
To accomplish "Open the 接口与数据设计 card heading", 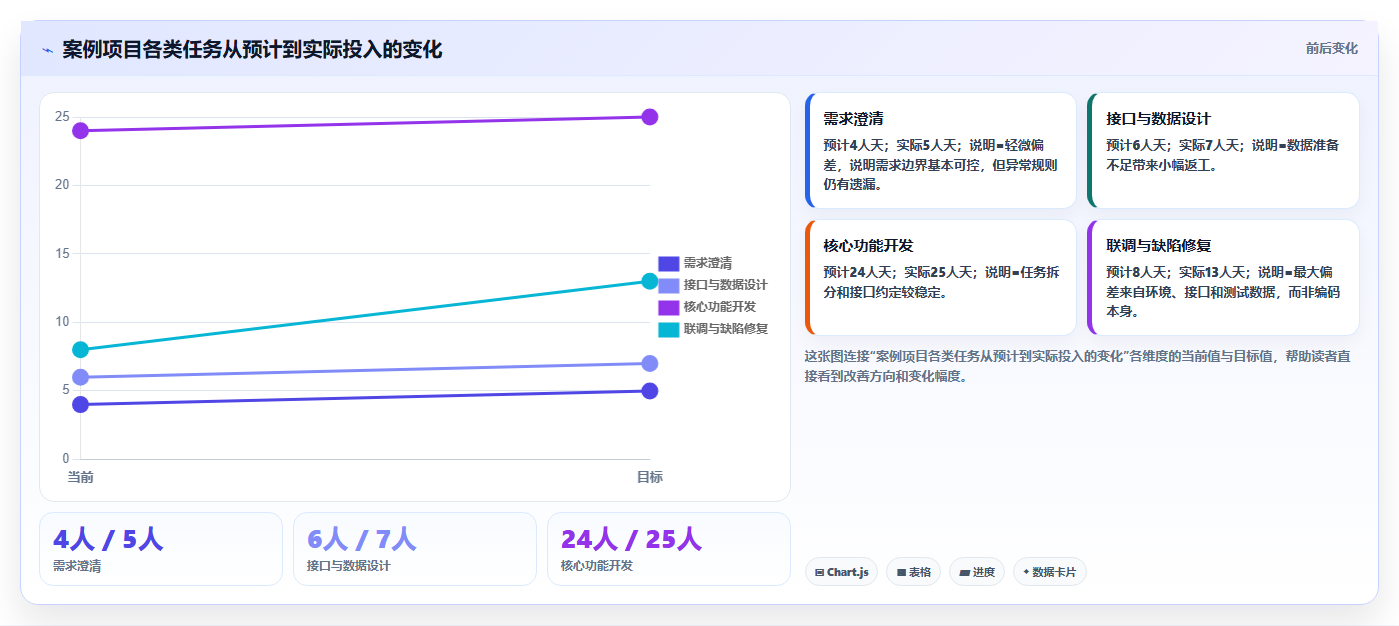I will click(x=1158, y=118).
